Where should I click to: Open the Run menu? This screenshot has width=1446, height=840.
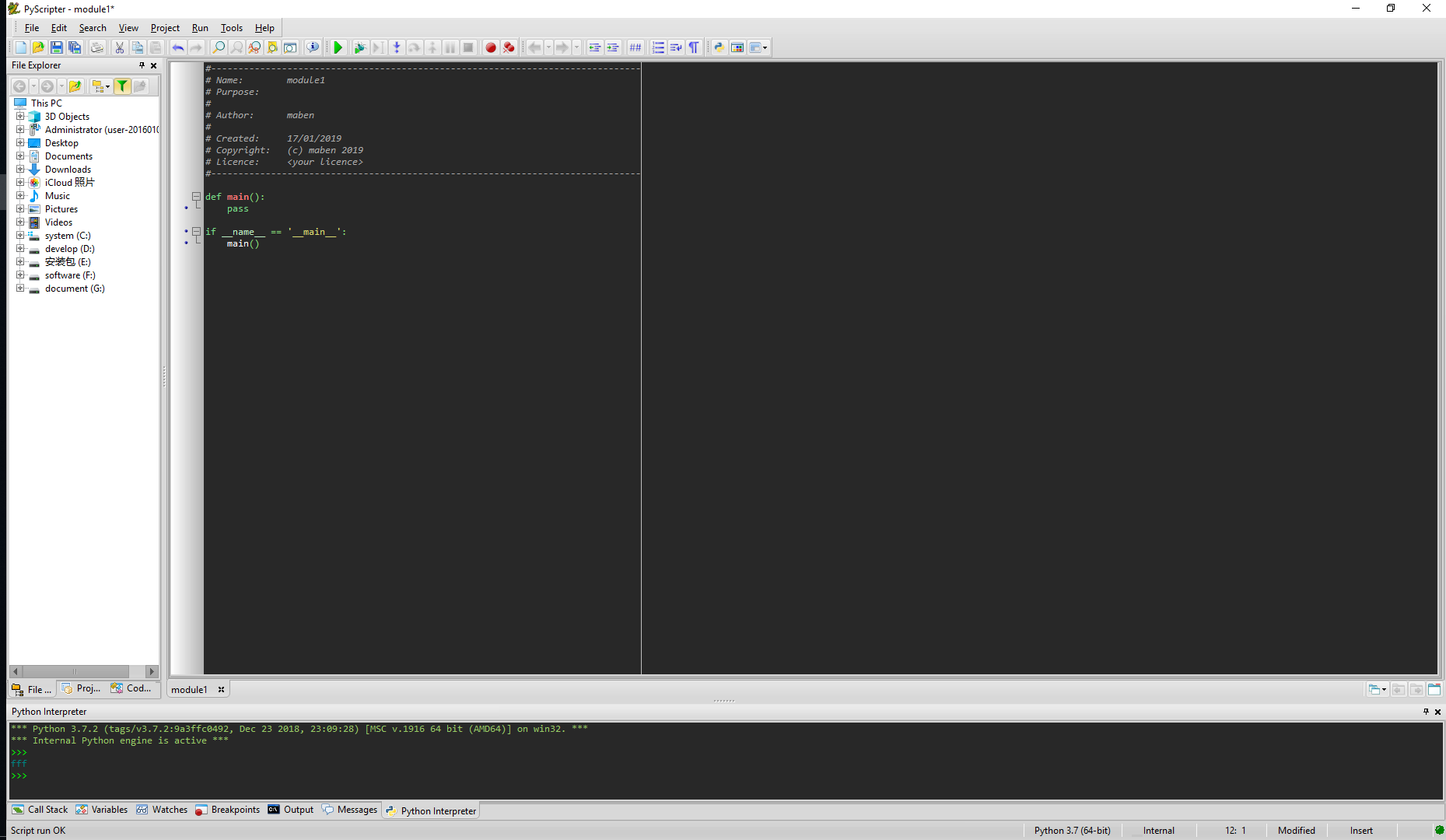[200, 28]
